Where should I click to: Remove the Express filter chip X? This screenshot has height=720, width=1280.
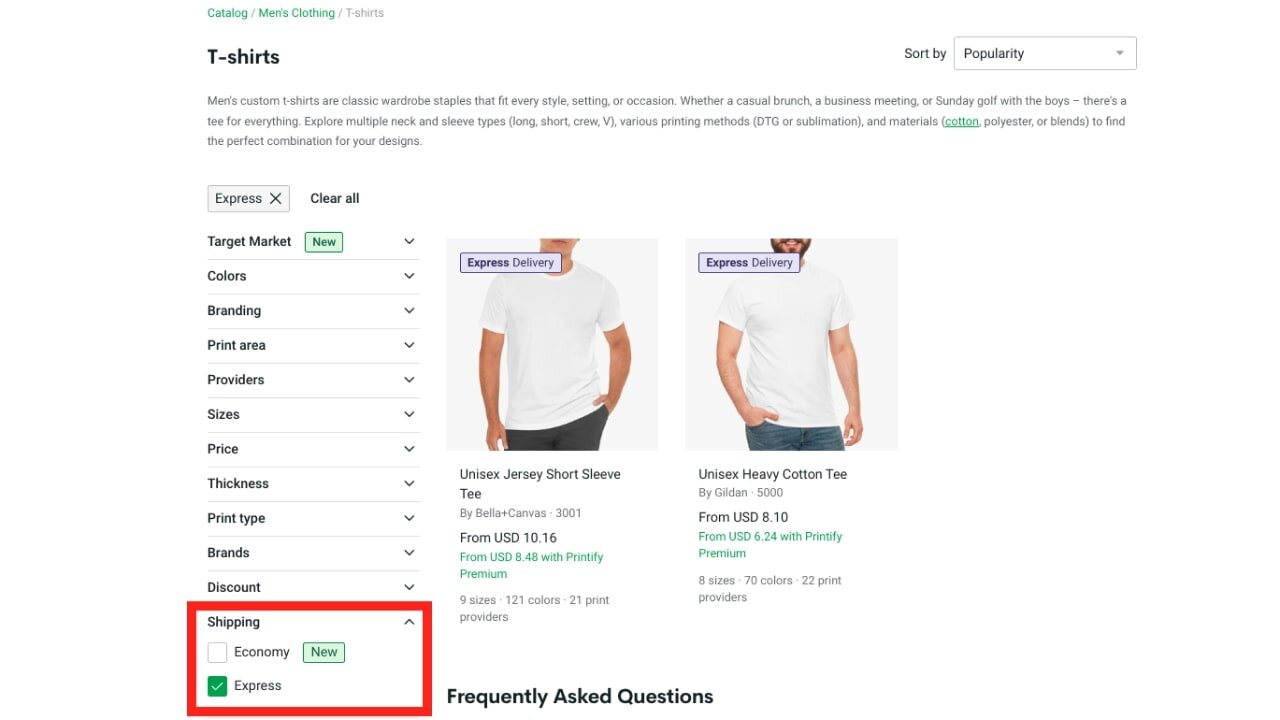(276, 198)
